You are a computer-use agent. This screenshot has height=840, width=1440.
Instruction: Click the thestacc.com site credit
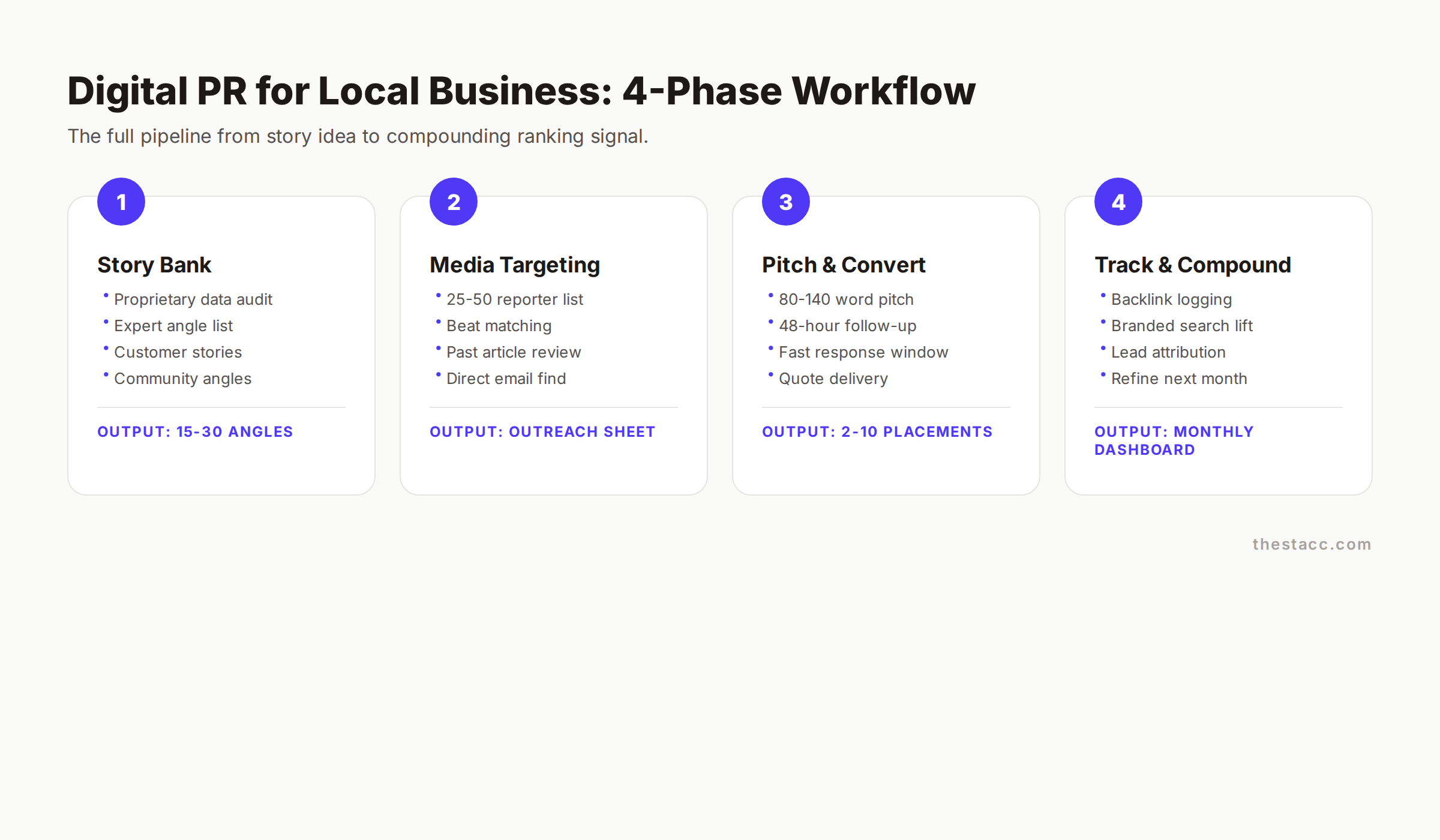tap(1312, 544)
